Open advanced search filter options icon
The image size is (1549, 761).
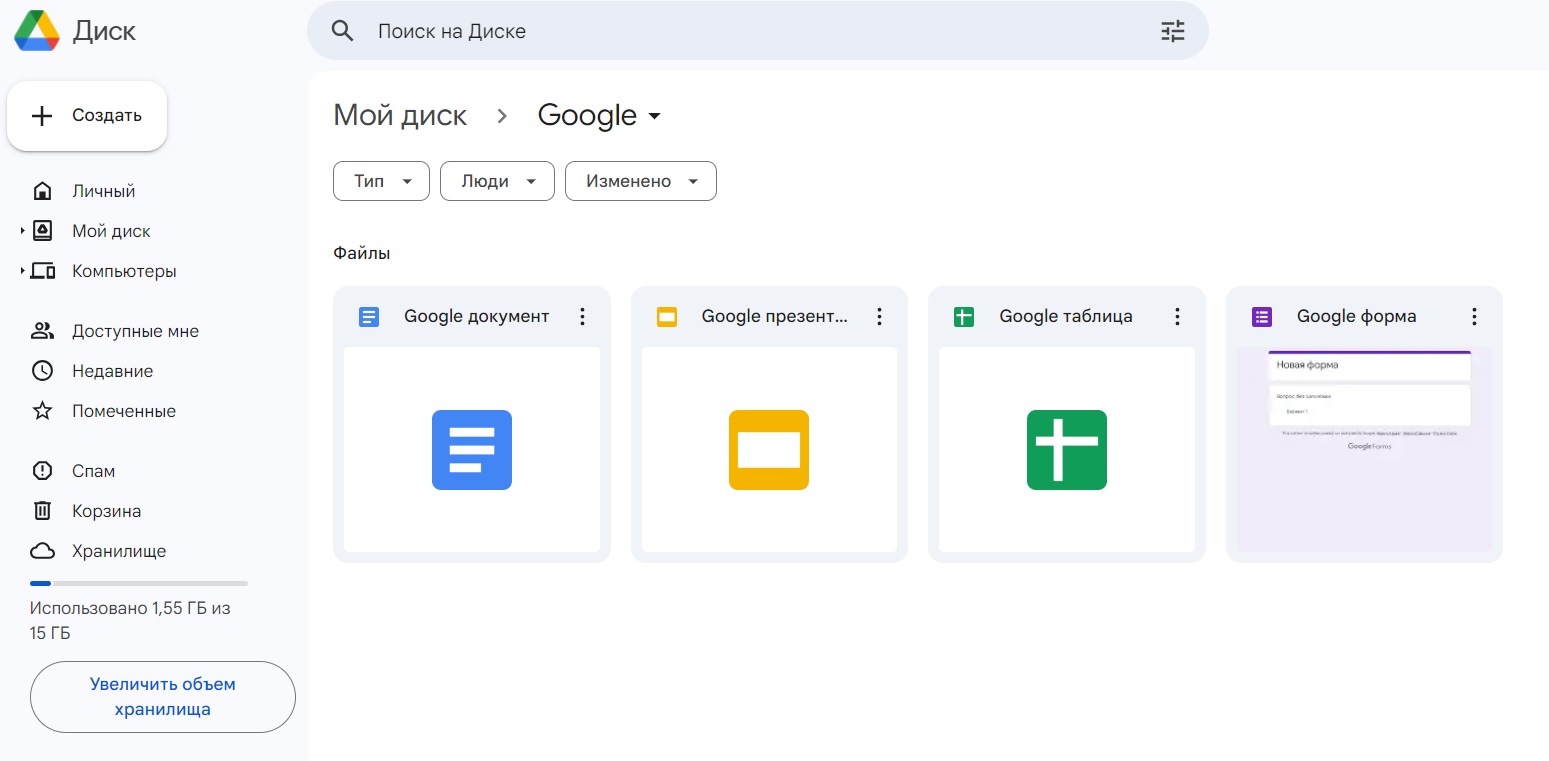(1172, 31)
